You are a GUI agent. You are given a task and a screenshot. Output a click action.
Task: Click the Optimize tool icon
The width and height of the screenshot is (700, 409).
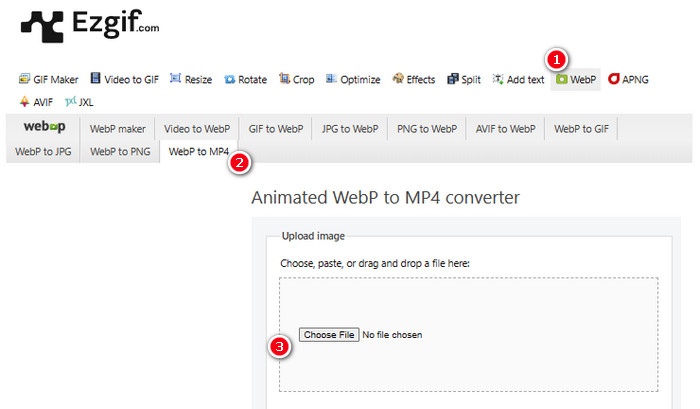(331, 79)
